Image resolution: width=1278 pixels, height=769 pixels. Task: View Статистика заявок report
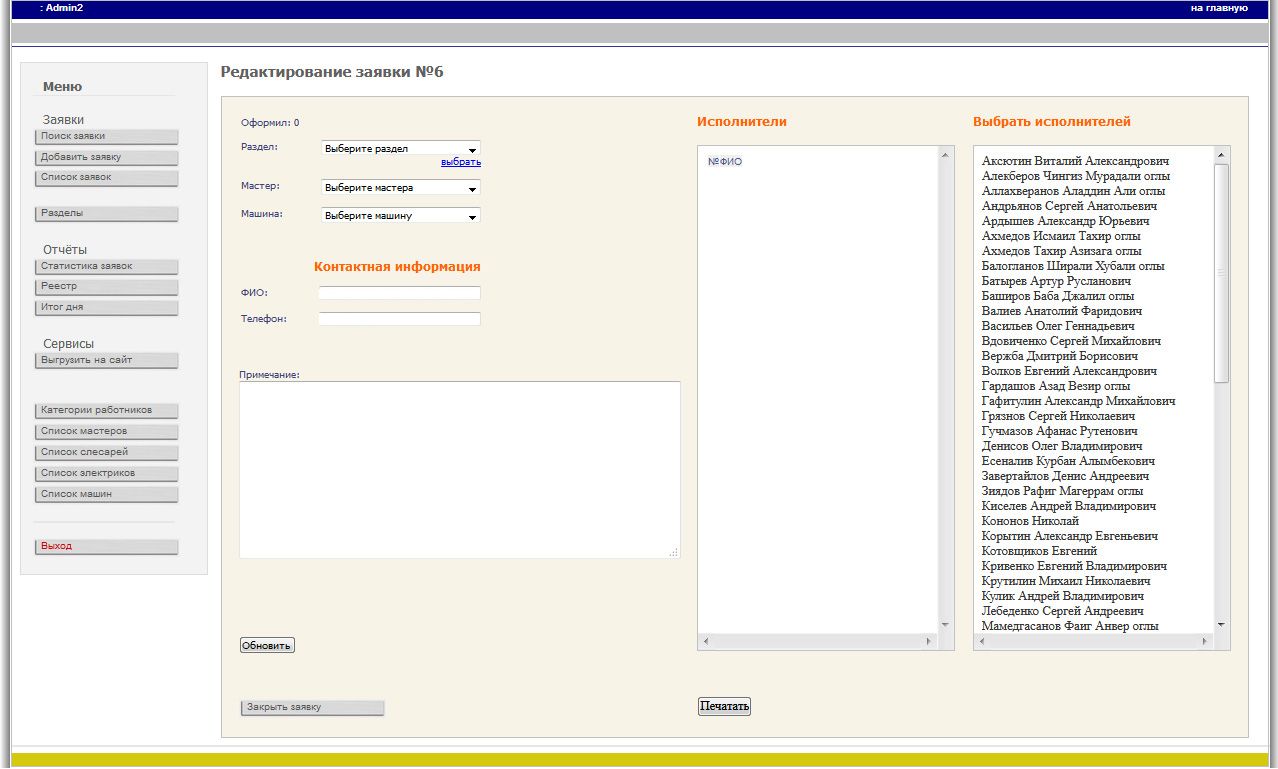(106, 265)
